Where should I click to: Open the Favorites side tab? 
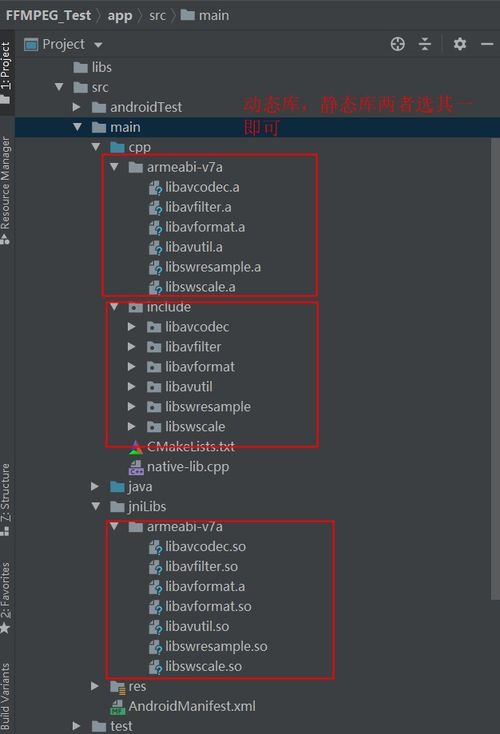coord(5,598)
